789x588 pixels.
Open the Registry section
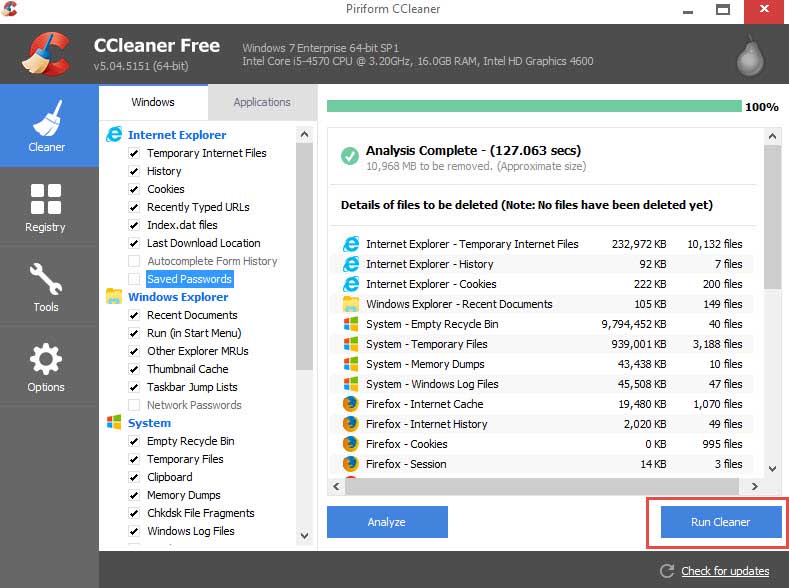pos(45,208)
